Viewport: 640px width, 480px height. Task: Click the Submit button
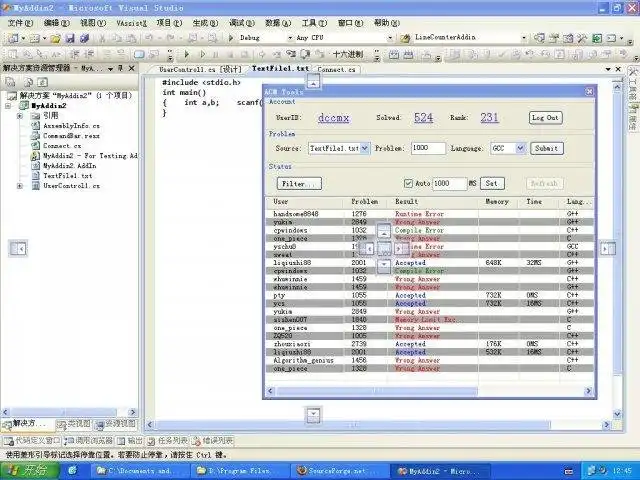tap(547, 148)
